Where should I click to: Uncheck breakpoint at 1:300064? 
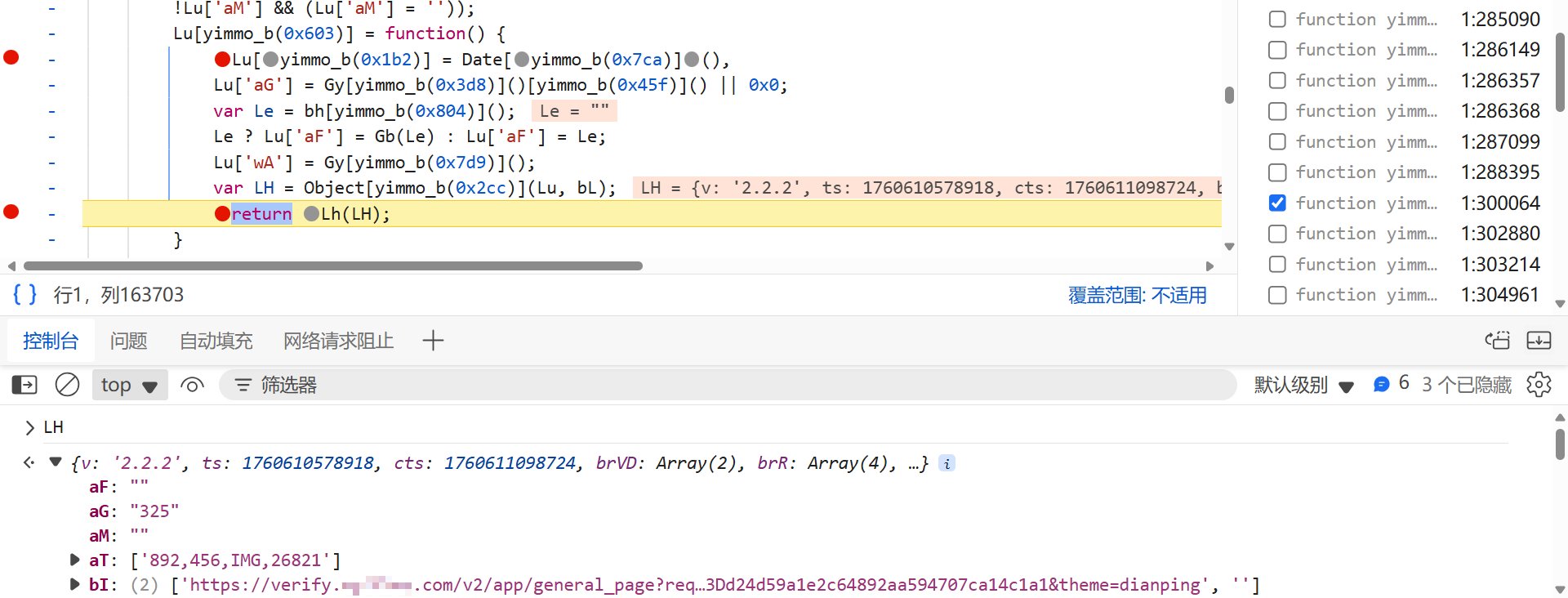tap(1277, 203)
